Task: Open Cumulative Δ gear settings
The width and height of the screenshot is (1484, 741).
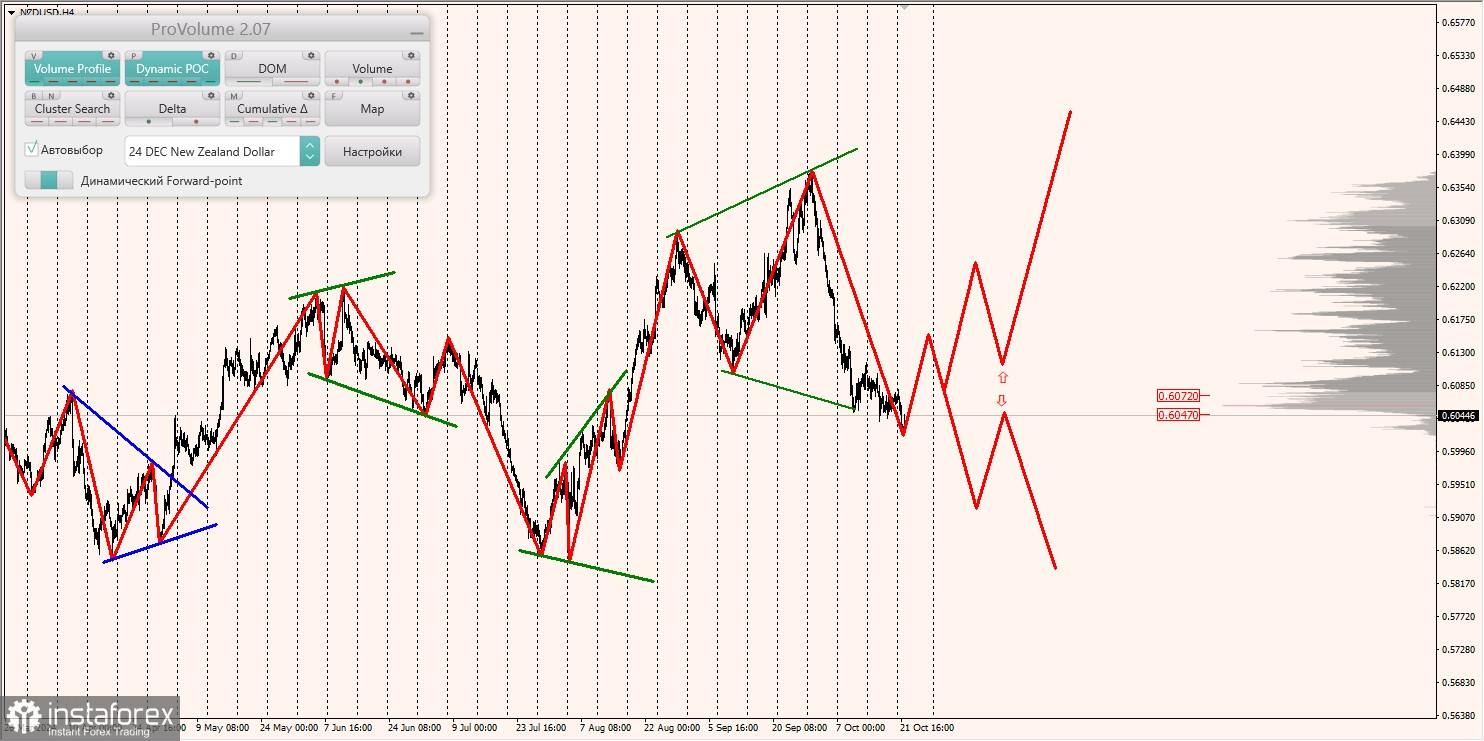Action: tap(311, 96)
